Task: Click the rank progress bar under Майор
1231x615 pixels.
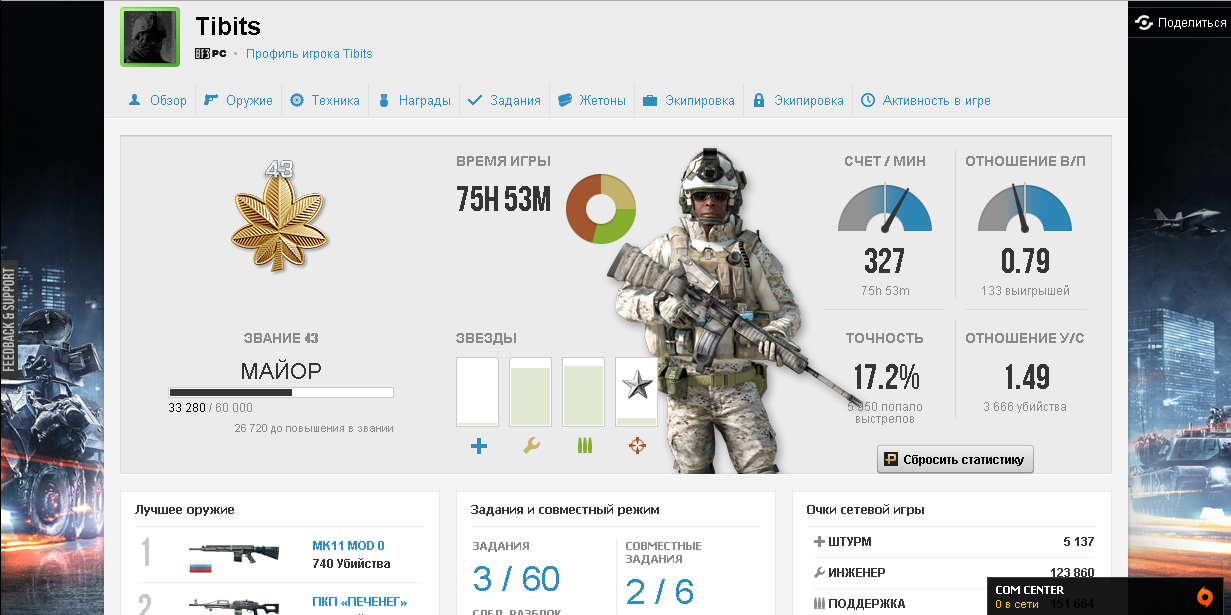Action: pyautogui.click(x=281, y=393)
